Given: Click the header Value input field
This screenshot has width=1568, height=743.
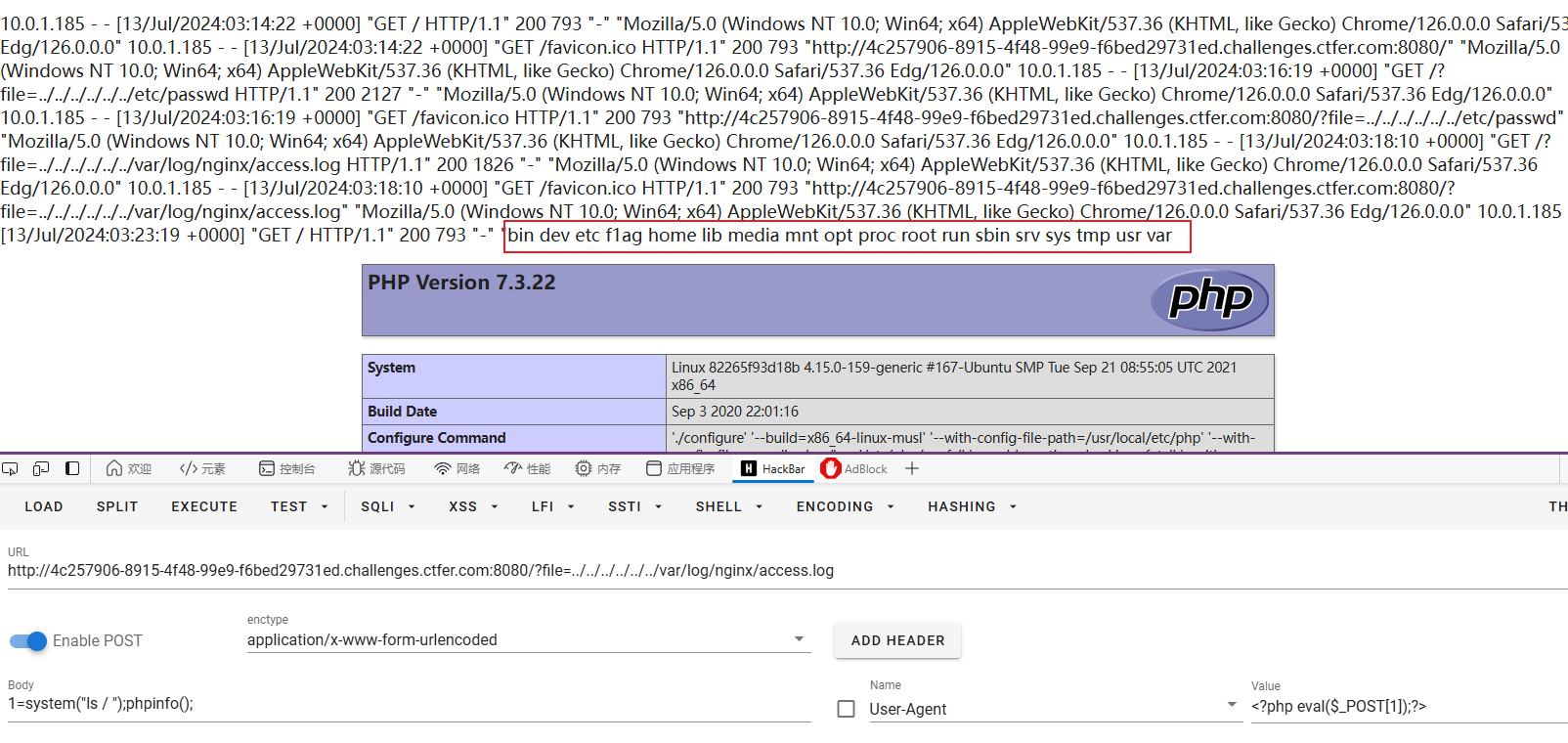Looking at the screenshot, I should 1410,707.
